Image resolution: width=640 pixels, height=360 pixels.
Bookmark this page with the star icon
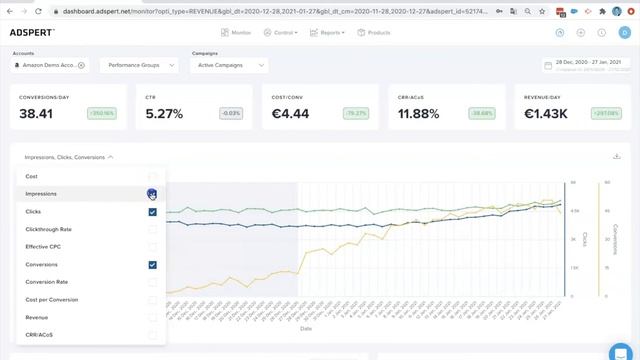point(542,11)
